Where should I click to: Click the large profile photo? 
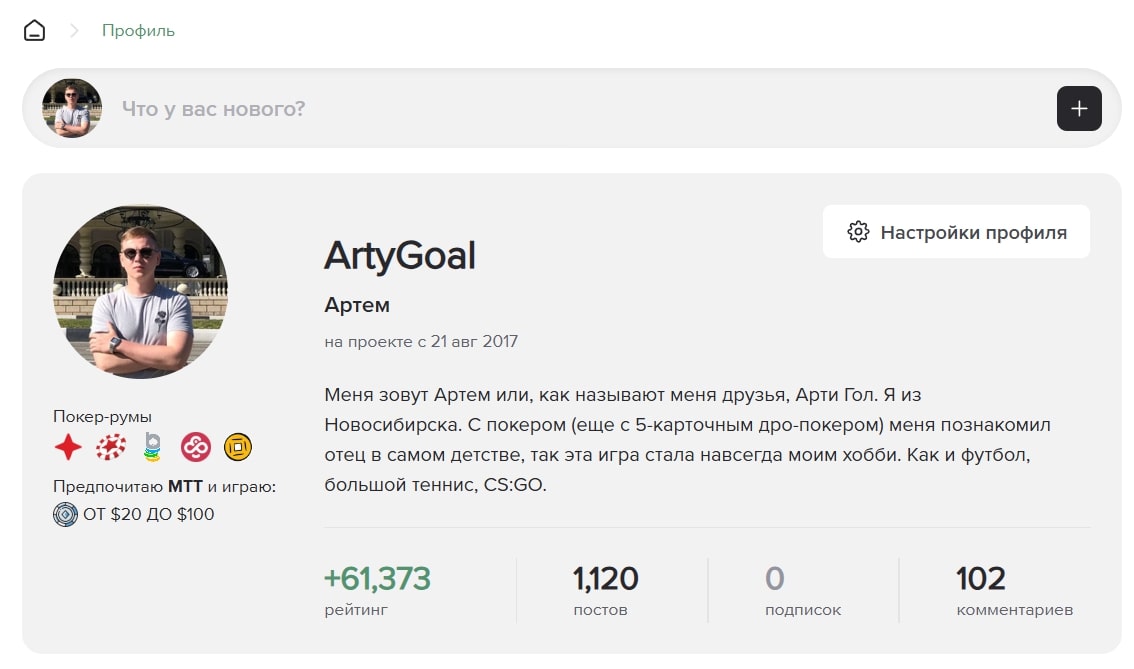[x=140, y=292]
